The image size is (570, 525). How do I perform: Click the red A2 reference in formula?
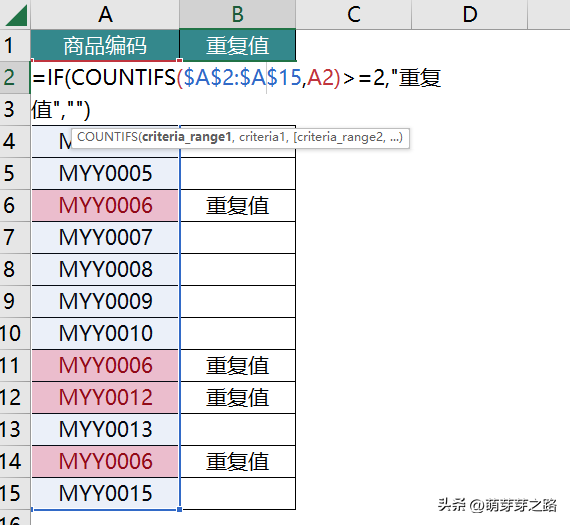pos(320,77)
